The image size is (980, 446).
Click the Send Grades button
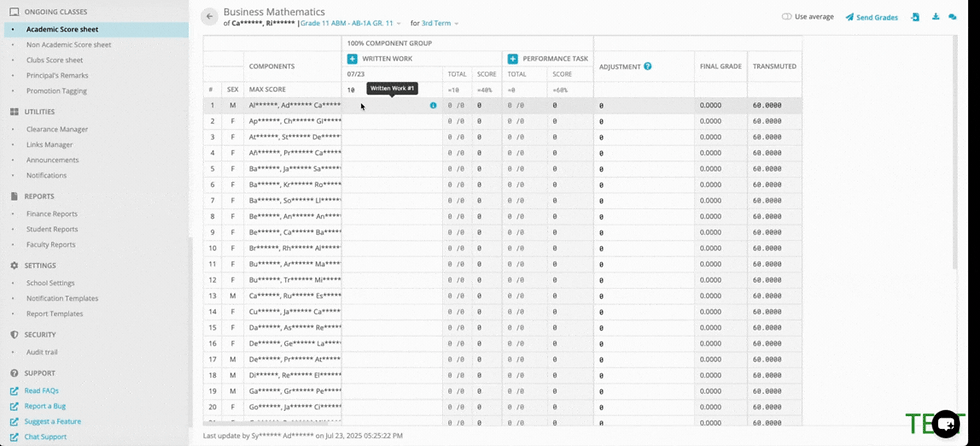point(872,17)
